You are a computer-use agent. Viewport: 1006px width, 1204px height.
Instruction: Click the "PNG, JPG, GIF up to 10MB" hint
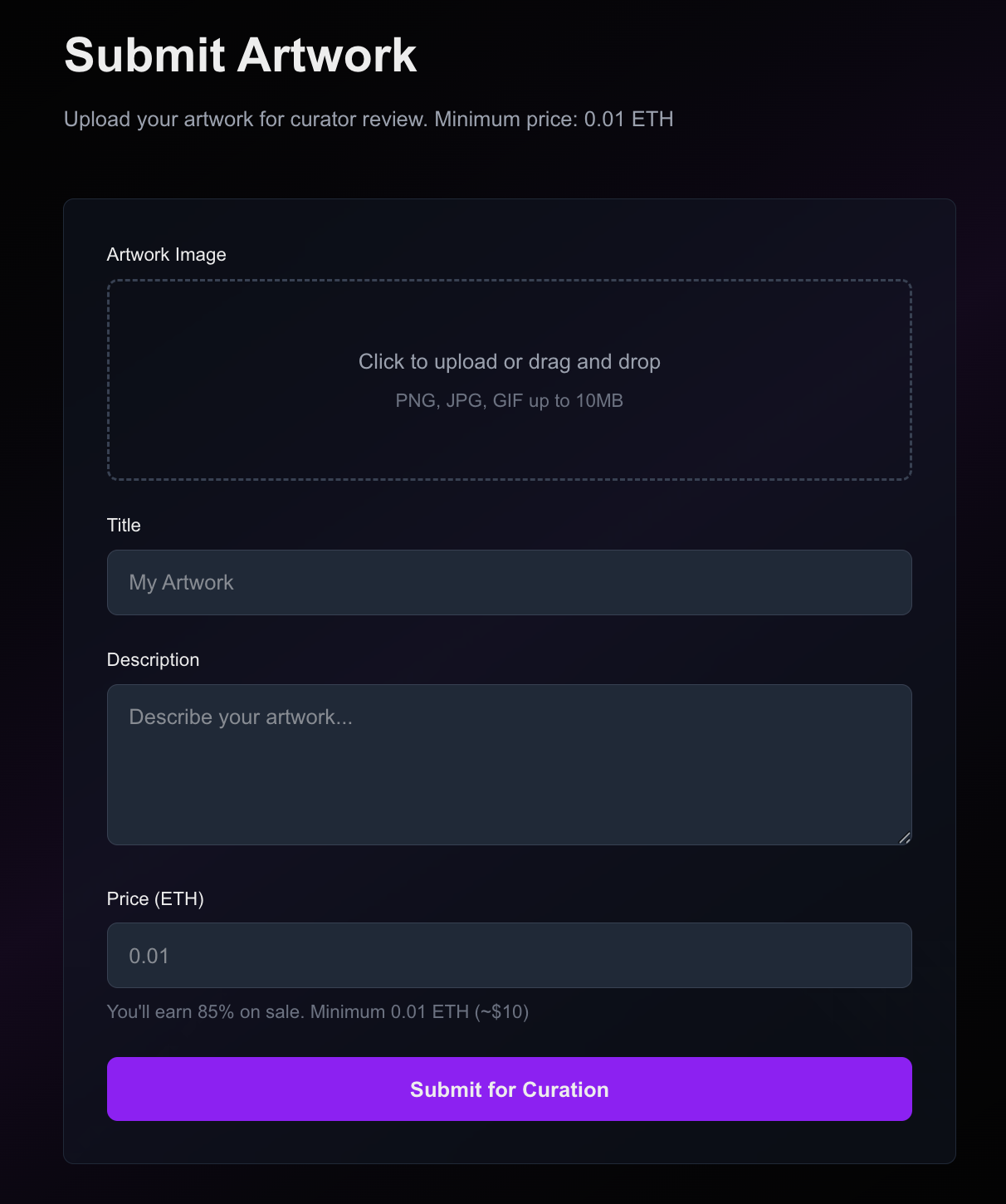(x=509, y=400)
